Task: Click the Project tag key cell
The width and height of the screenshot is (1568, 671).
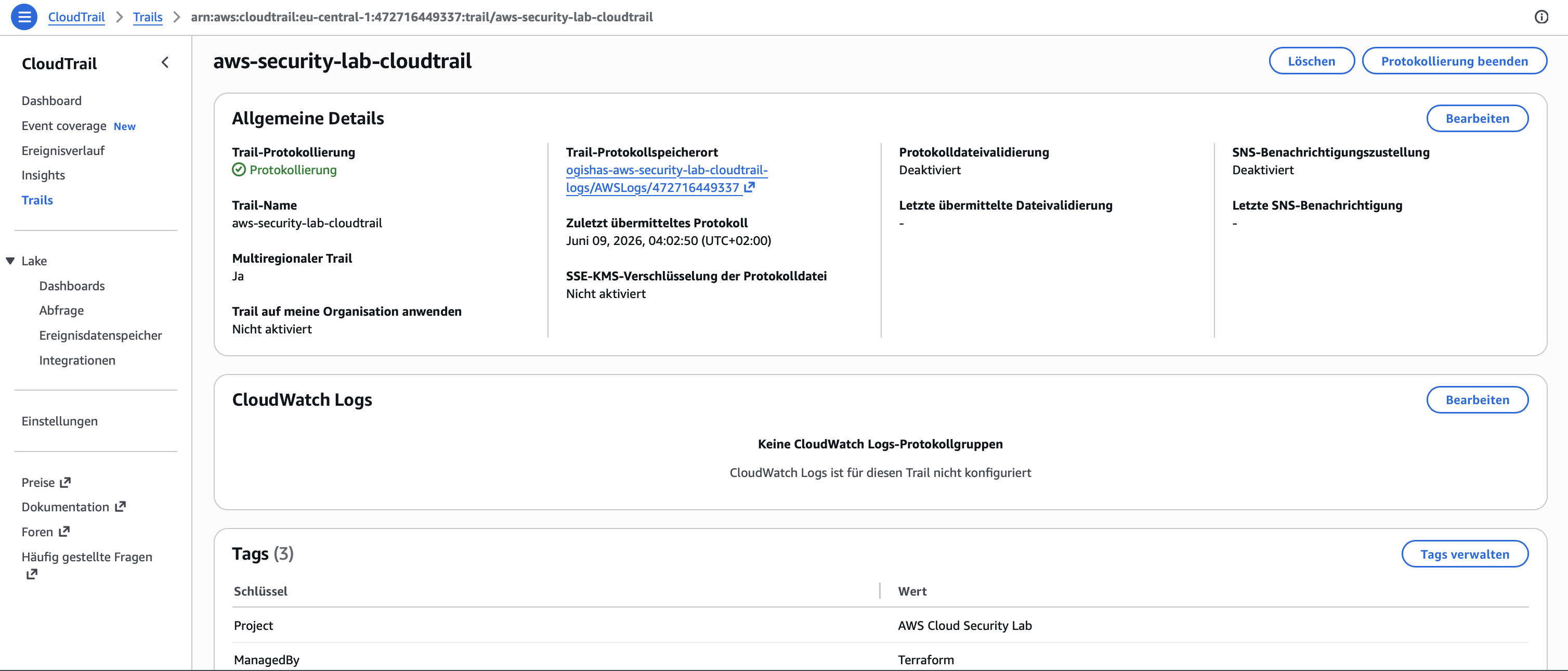Action: pos(253,625)
